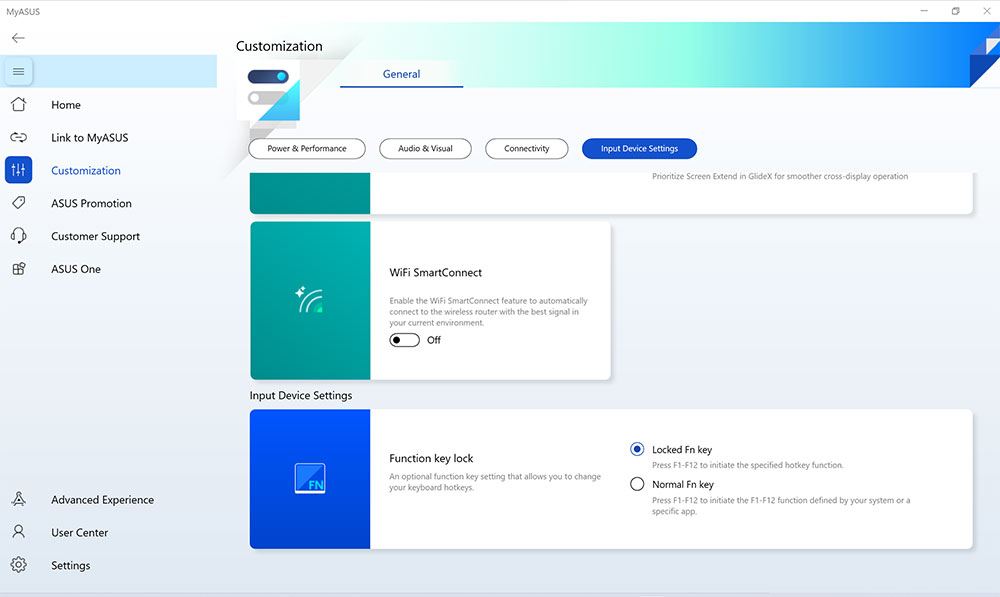Screen dimensions: 1000x597
Task: Open ASUS Promotion in the sidebar
Action: coord(91,203)
